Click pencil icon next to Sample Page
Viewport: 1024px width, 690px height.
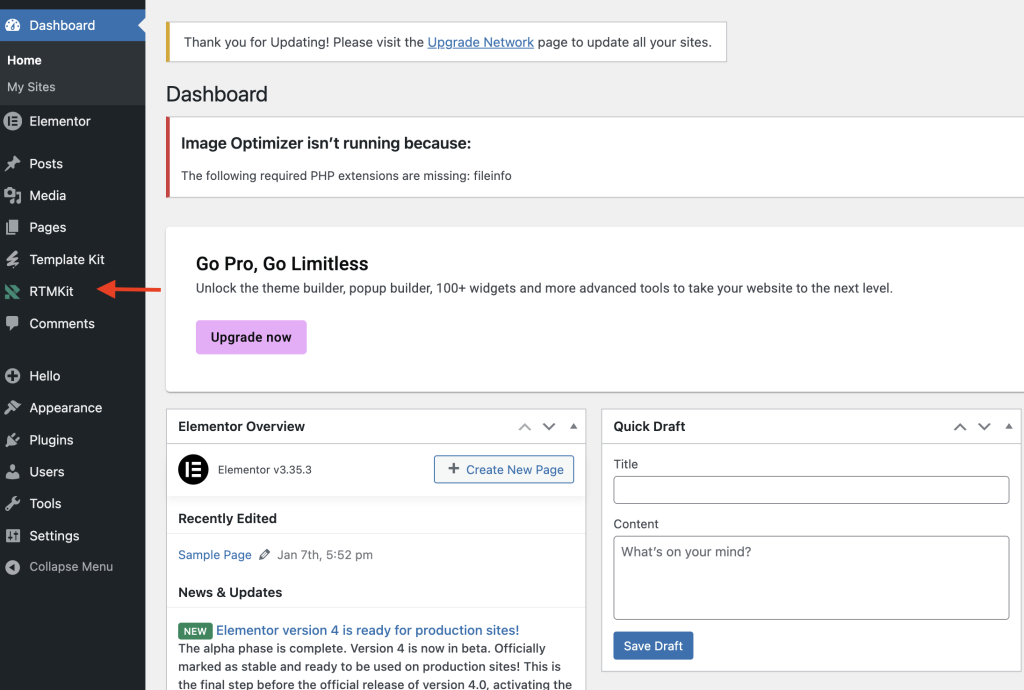pos(264,555)
